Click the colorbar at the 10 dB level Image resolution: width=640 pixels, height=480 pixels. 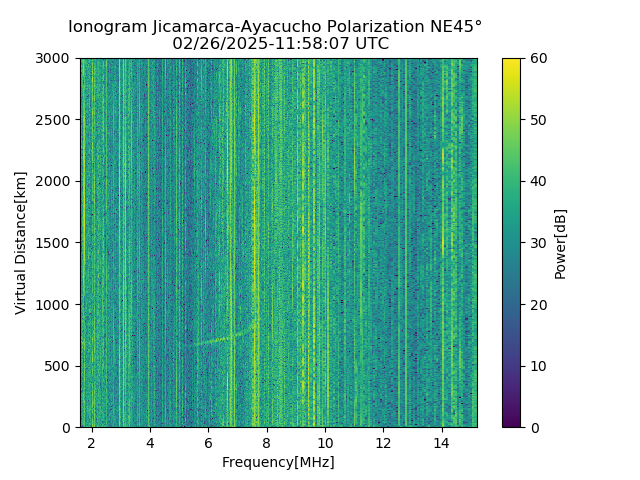tap(511, 366)
